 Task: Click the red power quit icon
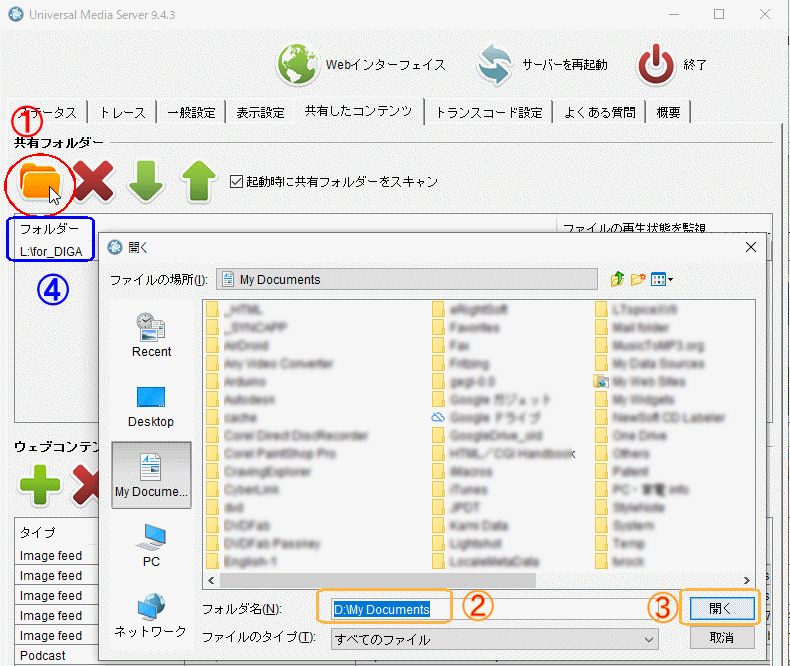(x=656, y=65)
